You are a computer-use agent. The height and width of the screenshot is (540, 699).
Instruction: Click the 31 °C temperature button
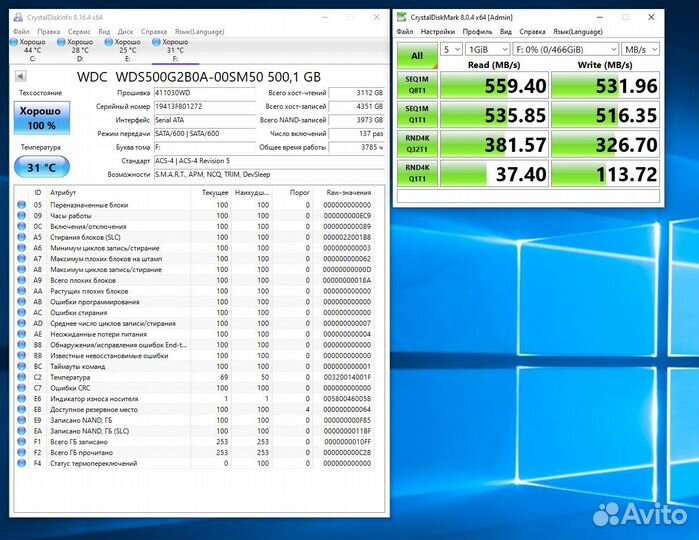tap(42, 167)
